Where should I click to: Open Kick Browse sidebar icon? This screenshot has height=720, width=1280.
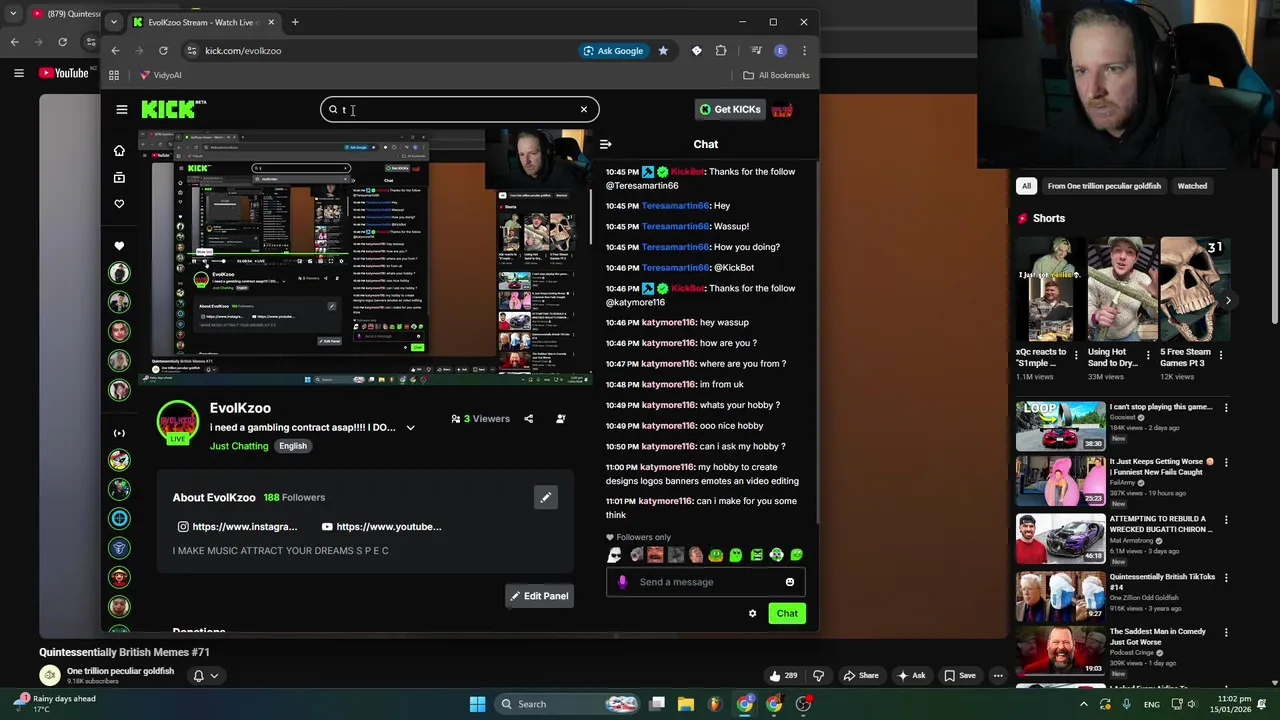pos(119,178)
